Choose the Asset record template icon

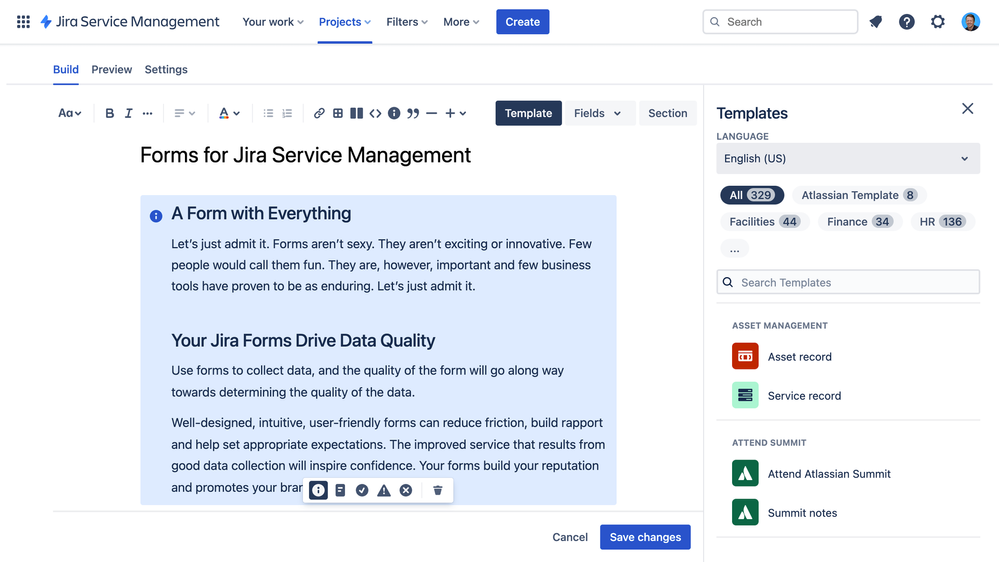coord(745,356)
